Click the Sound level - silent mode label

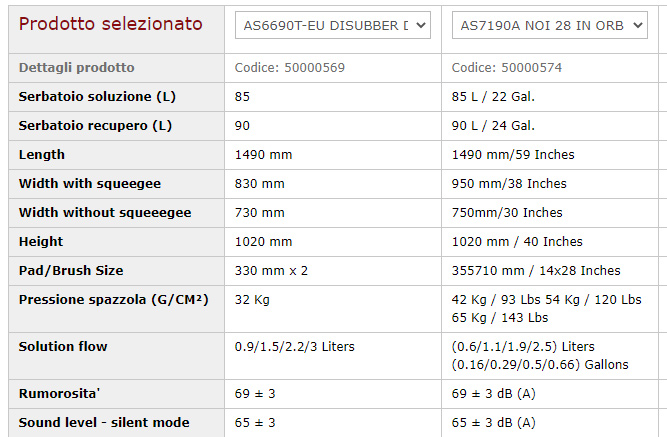[x=104, y=423]
